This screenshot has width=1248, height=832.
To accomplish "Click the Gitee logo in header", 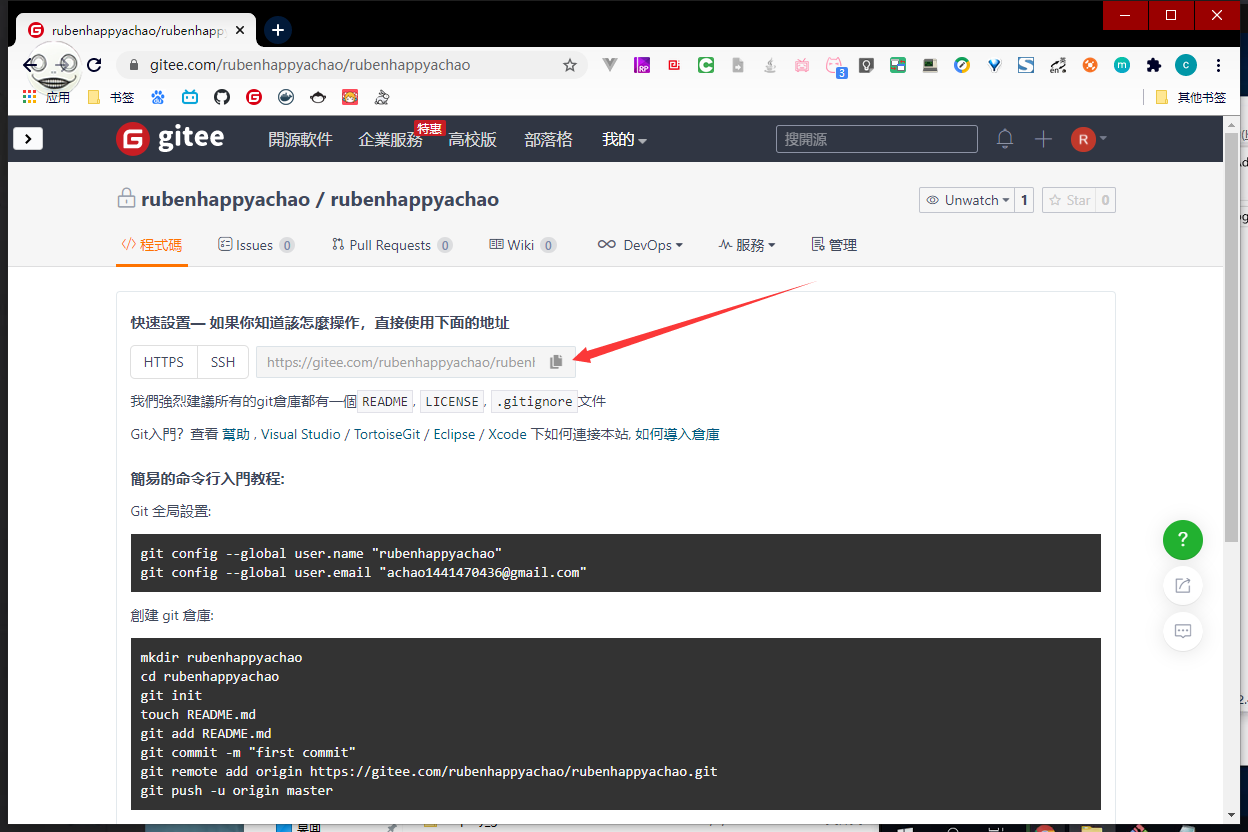I will (x=170, y=139).
